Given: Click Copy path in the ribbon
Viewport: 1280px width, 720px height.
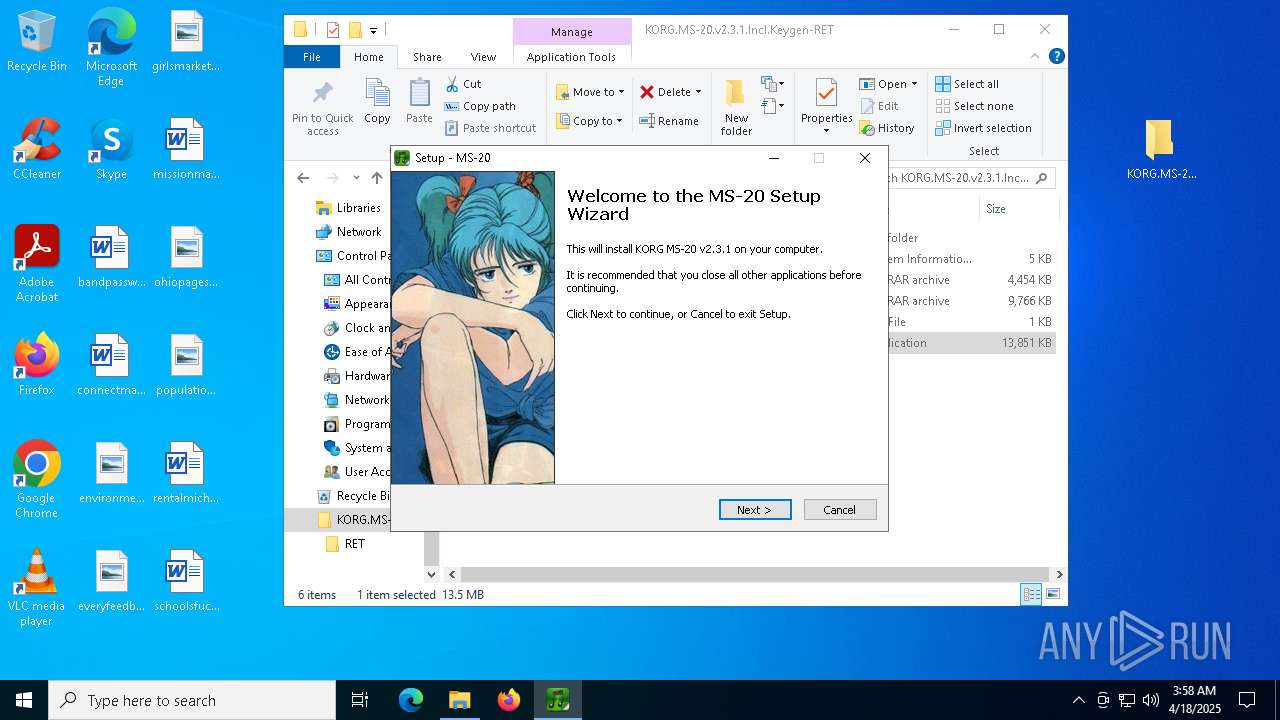Looking at the screenshot, I should pyautogui.click(x=480, y=106).
